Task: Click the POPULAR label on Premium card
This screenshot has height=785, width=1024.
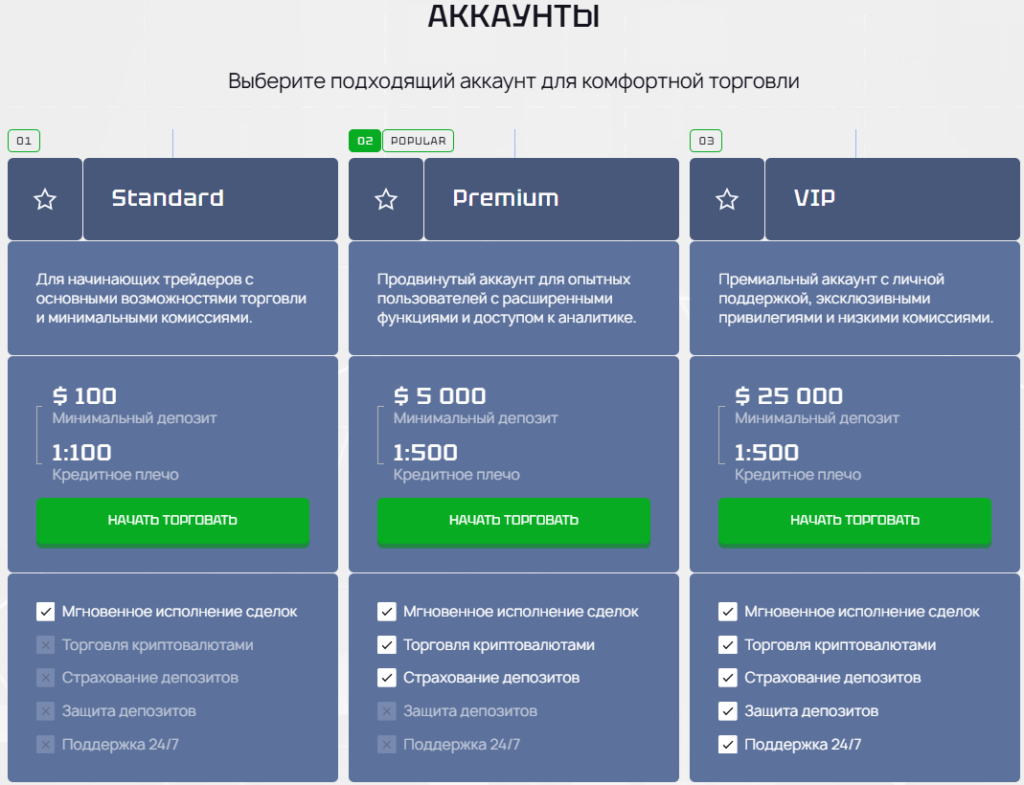Action: click(x=418, y=141)
